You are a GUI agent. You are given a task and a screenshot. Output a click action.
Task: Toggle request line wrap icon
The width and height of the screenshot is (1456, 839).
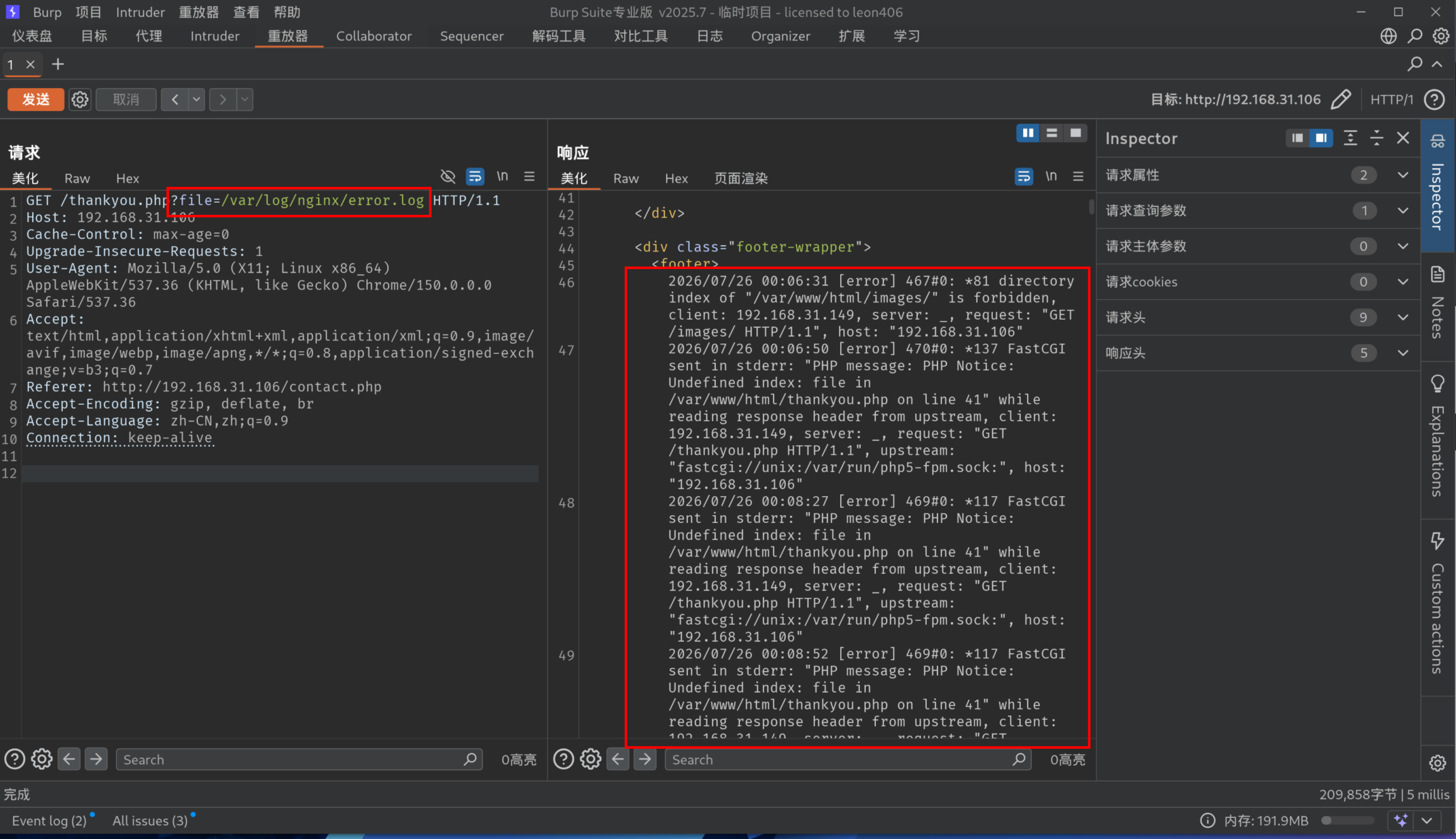(475, 176)
